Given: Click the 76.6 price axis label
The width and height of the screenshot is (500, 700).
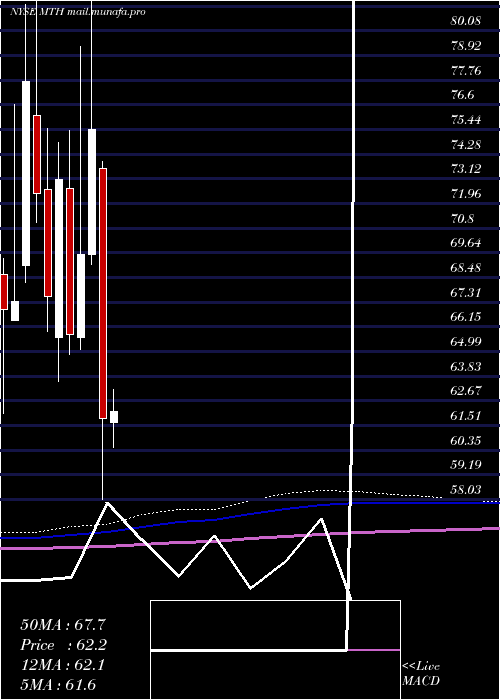Looking at the screenshot, I should (x=462, y=95).
